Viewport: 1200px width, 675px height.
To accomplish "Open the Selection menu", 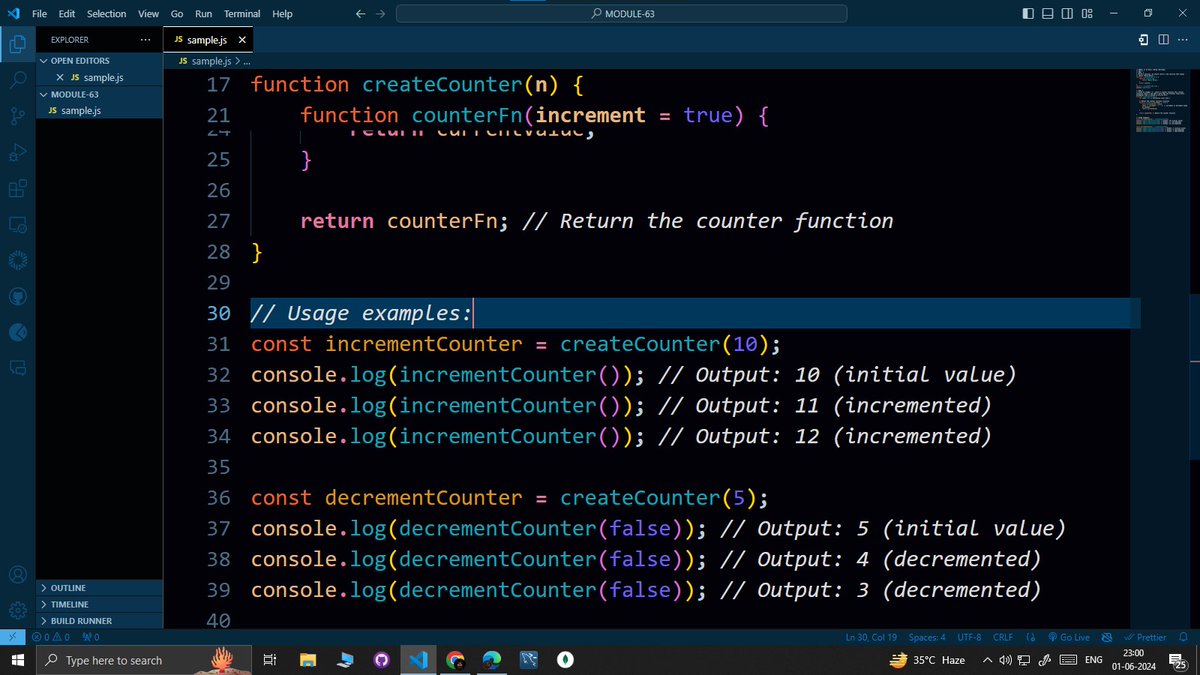I will click(x=106, y=14).
